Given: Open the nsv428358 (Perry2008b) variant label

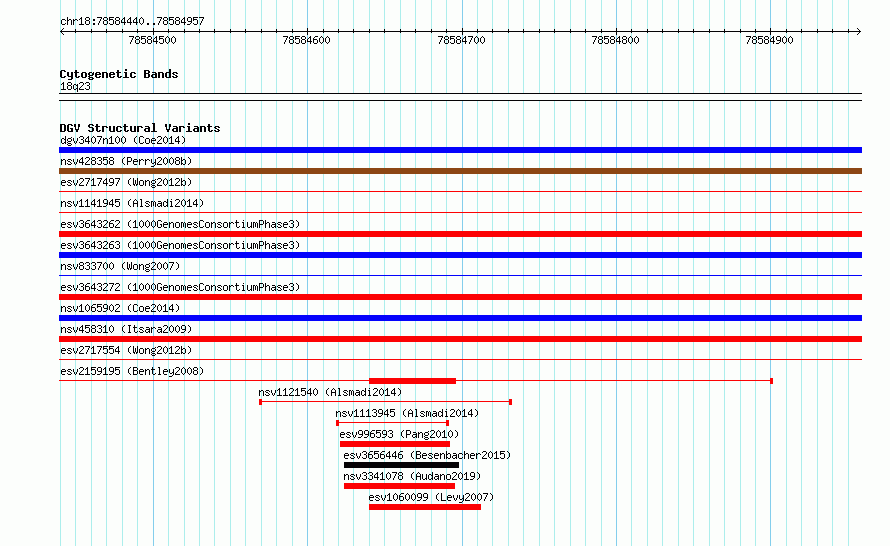Looking at the screenshot, I should click(126, 161).
